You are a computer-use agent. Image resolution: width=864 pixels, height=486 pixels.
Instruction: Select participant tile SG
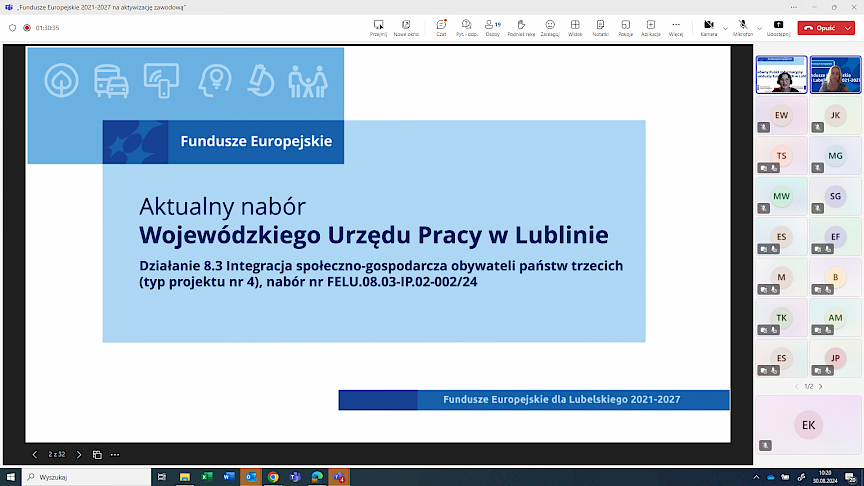click(835, 196)
